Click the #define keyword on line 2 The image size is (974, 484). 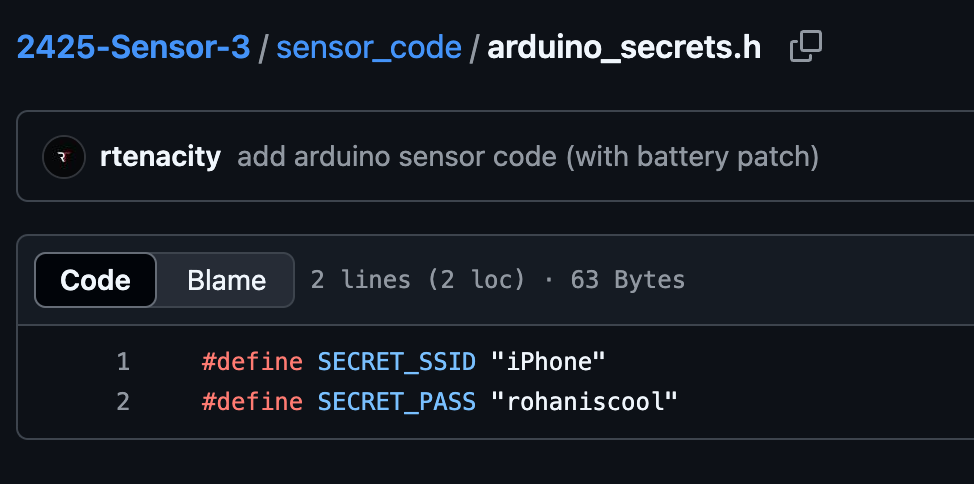click(252, 402)
